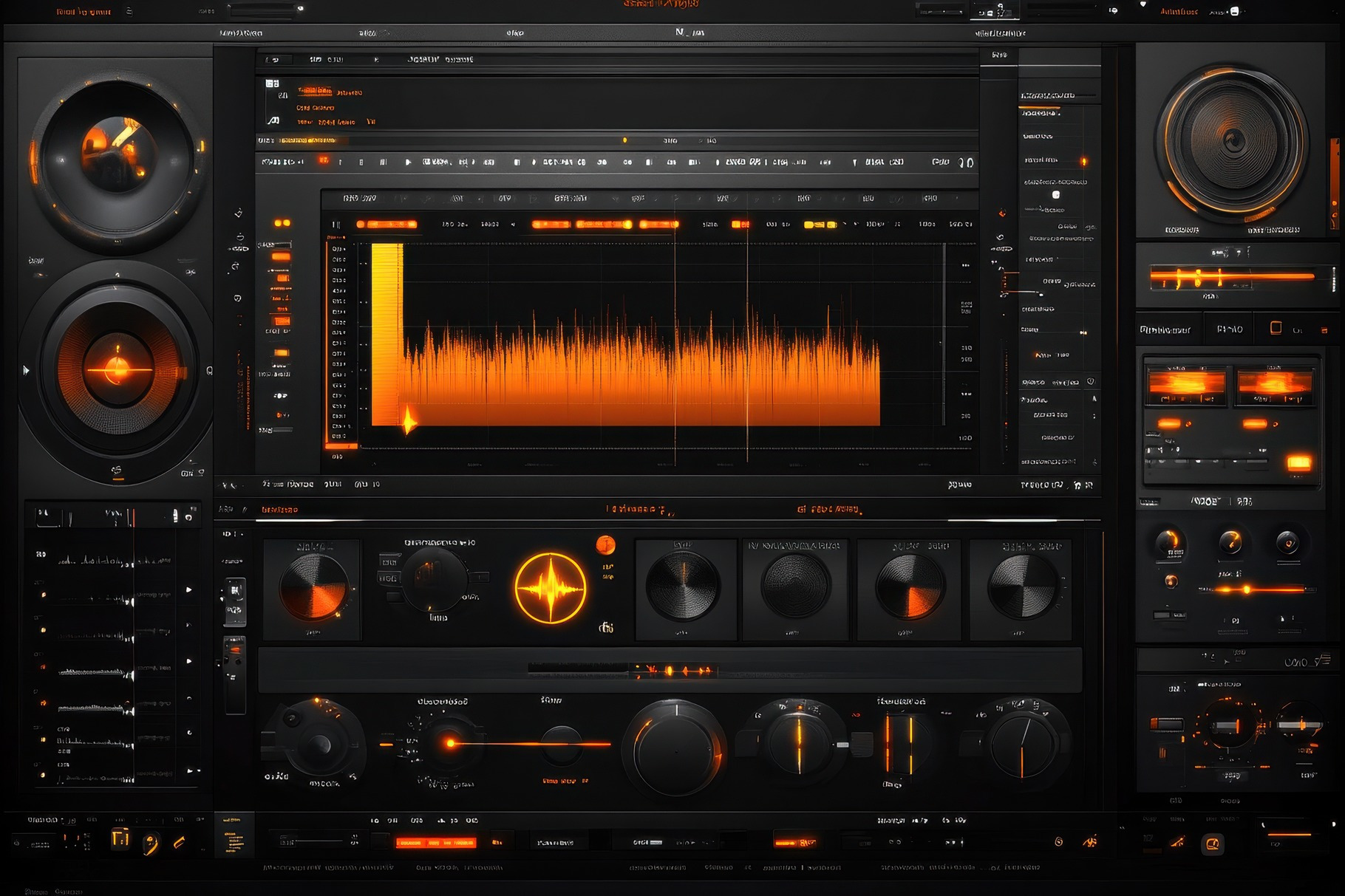This screenshot has width=1345, height=896.
Task: Expand the left panel using the white side arrow
Action: tap(26, 370)
